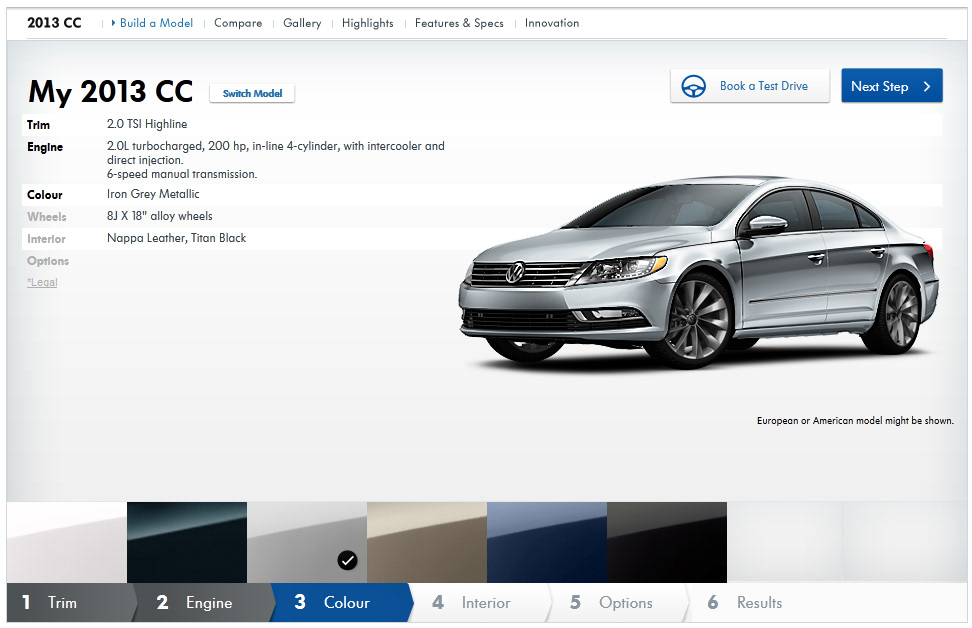This screenshot has width=972, height=628.
Task: Choose the beige brown colour swatch
Action: pos(427,542)
